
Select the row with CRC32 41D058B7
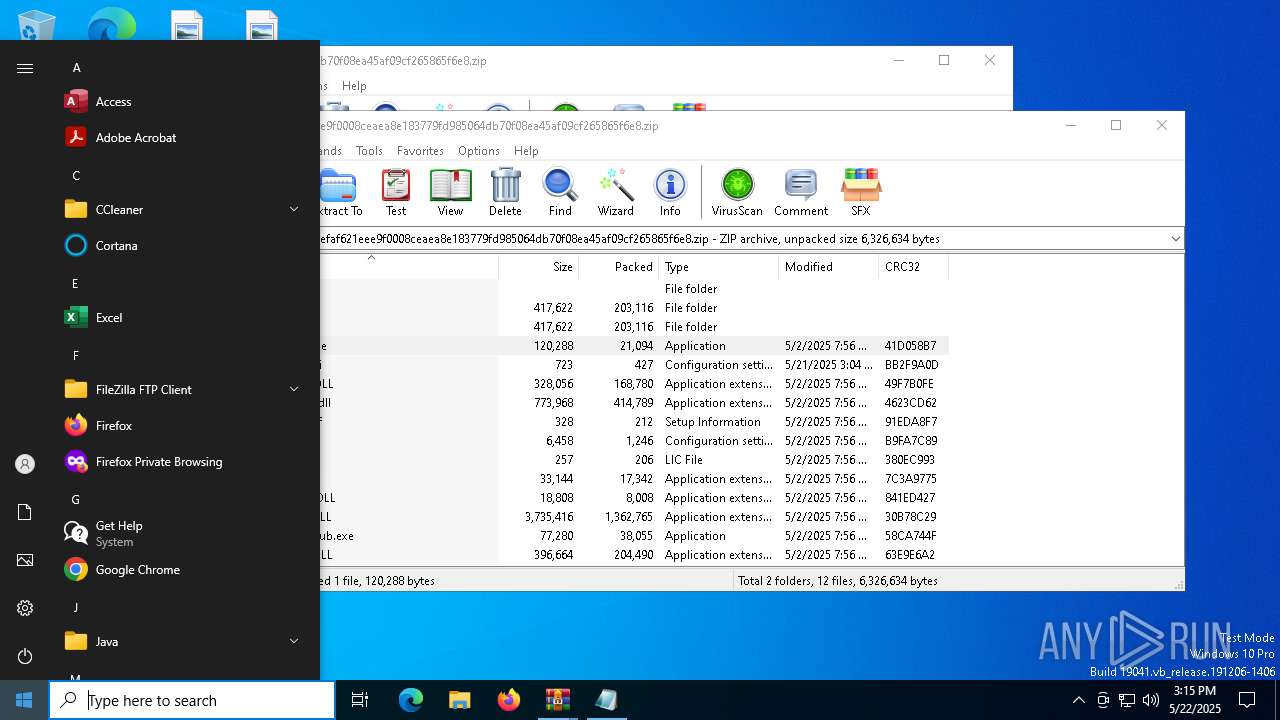(x=634, y=346)
